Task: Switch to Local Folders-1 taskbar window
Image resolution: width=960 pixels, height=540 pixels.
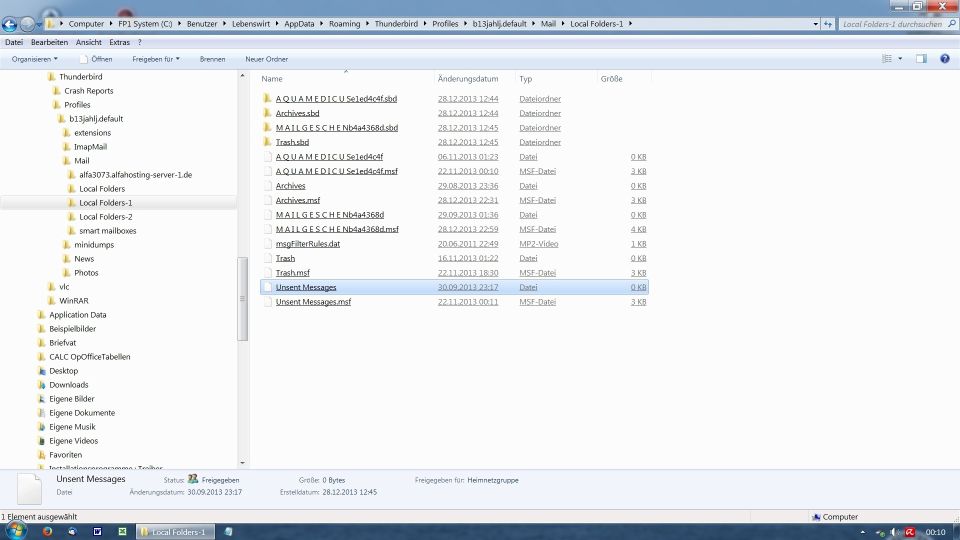Action: click(175, 531)
